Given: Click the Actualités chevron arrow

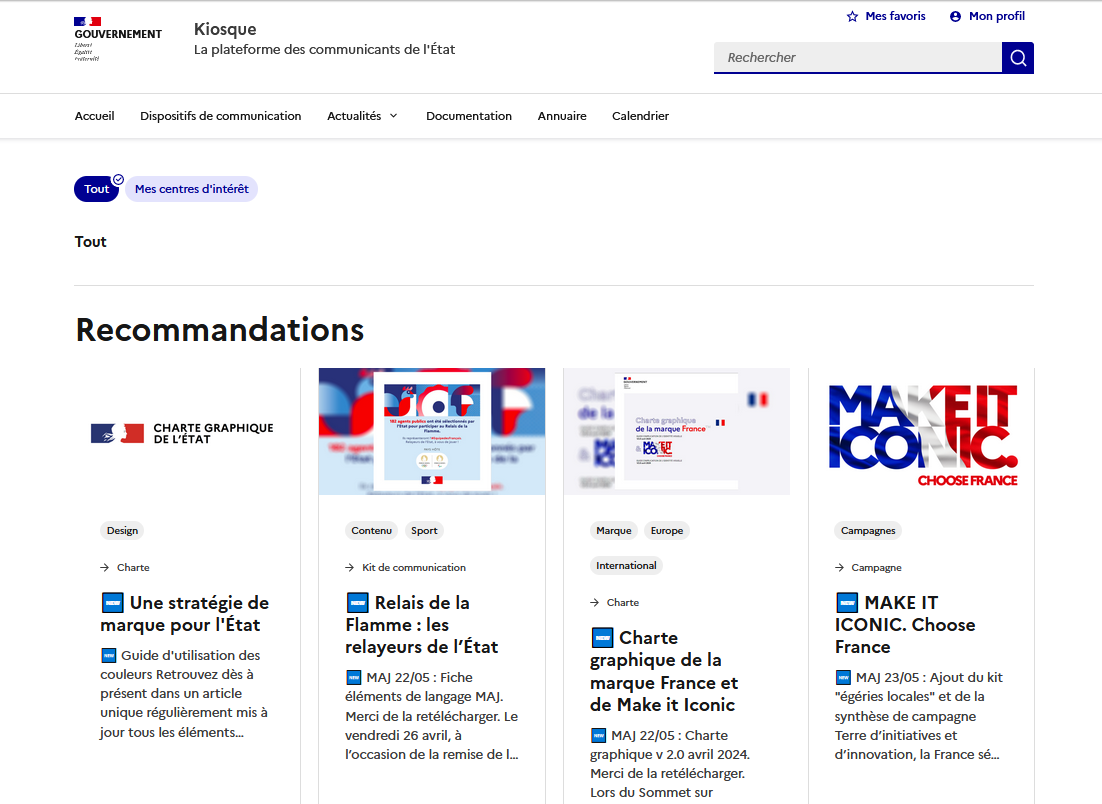Looking at the screenshot, I should (394, 116).
